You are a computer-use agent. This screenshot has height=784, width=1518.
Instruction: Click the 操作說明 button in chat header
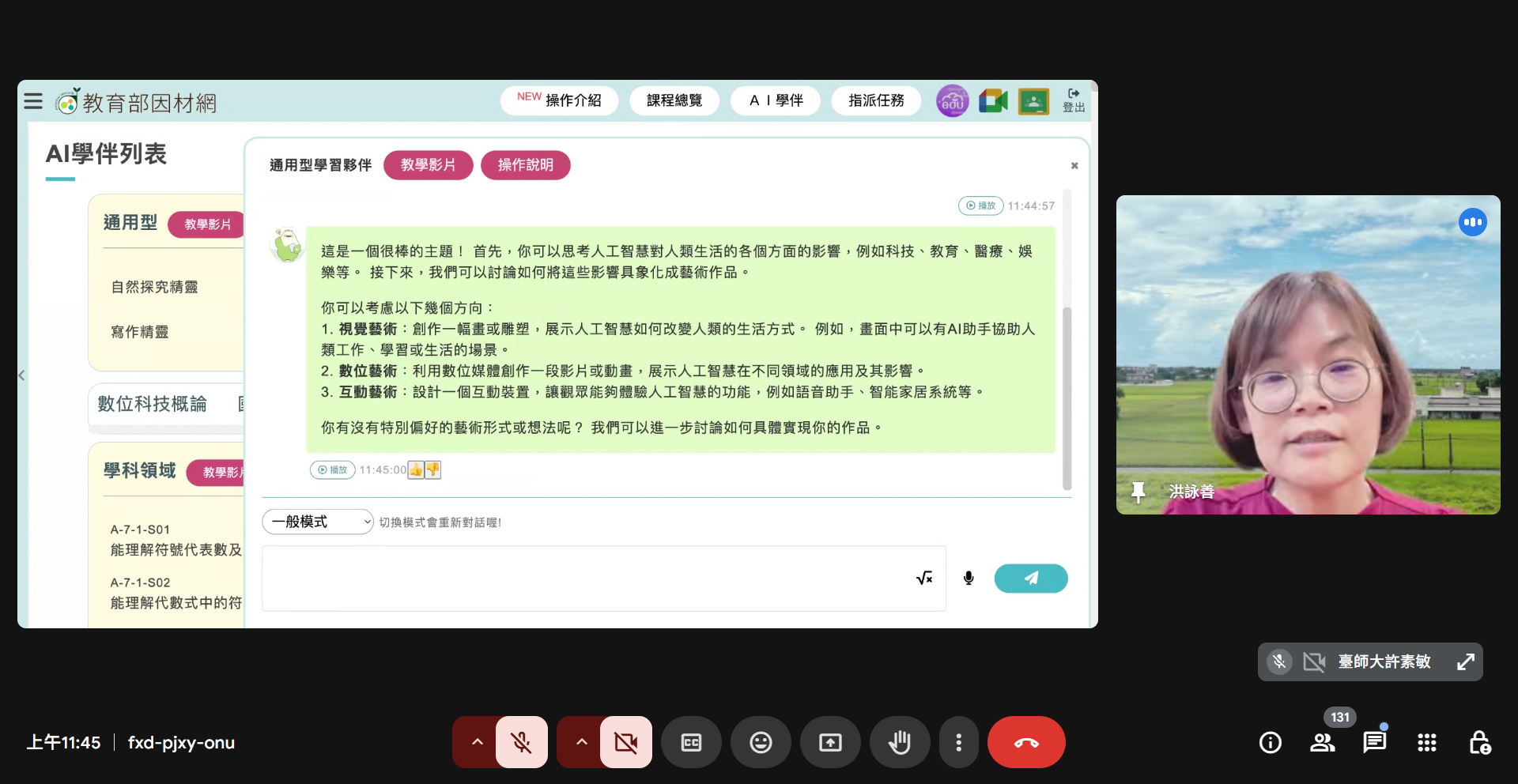[x=526, y=165]
